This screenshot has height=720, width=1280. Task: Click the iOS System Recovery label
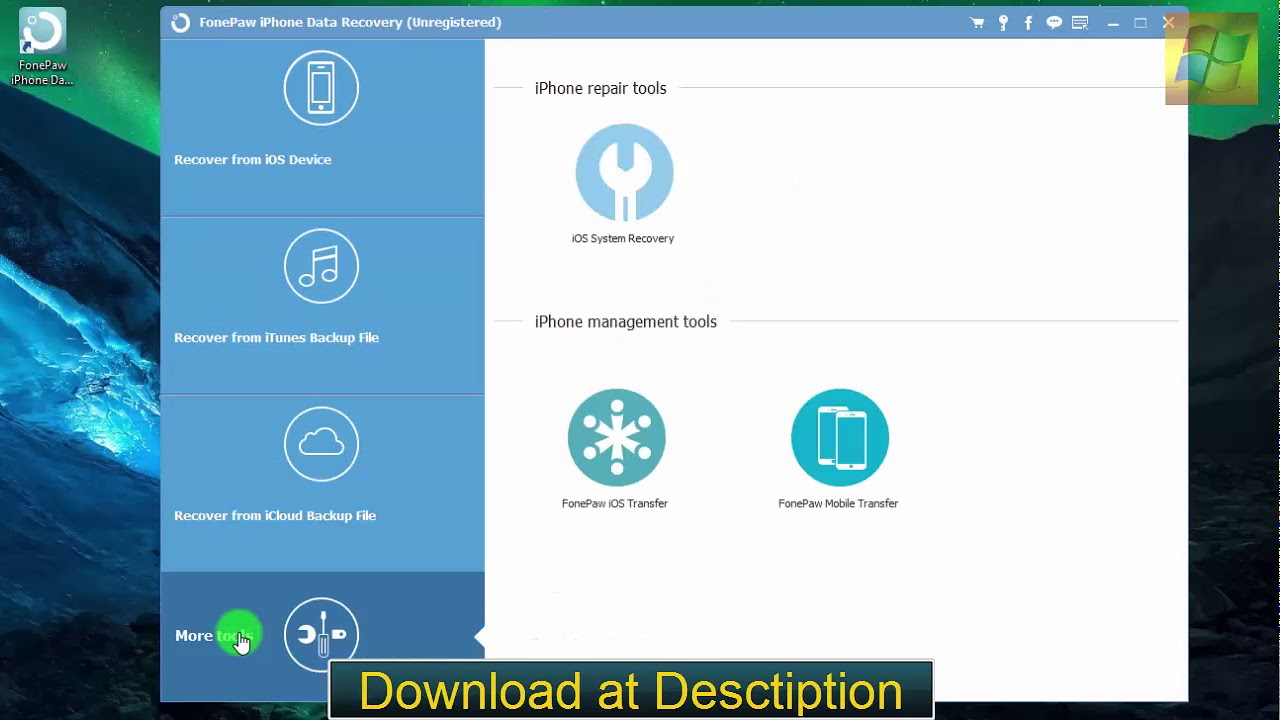623,238
